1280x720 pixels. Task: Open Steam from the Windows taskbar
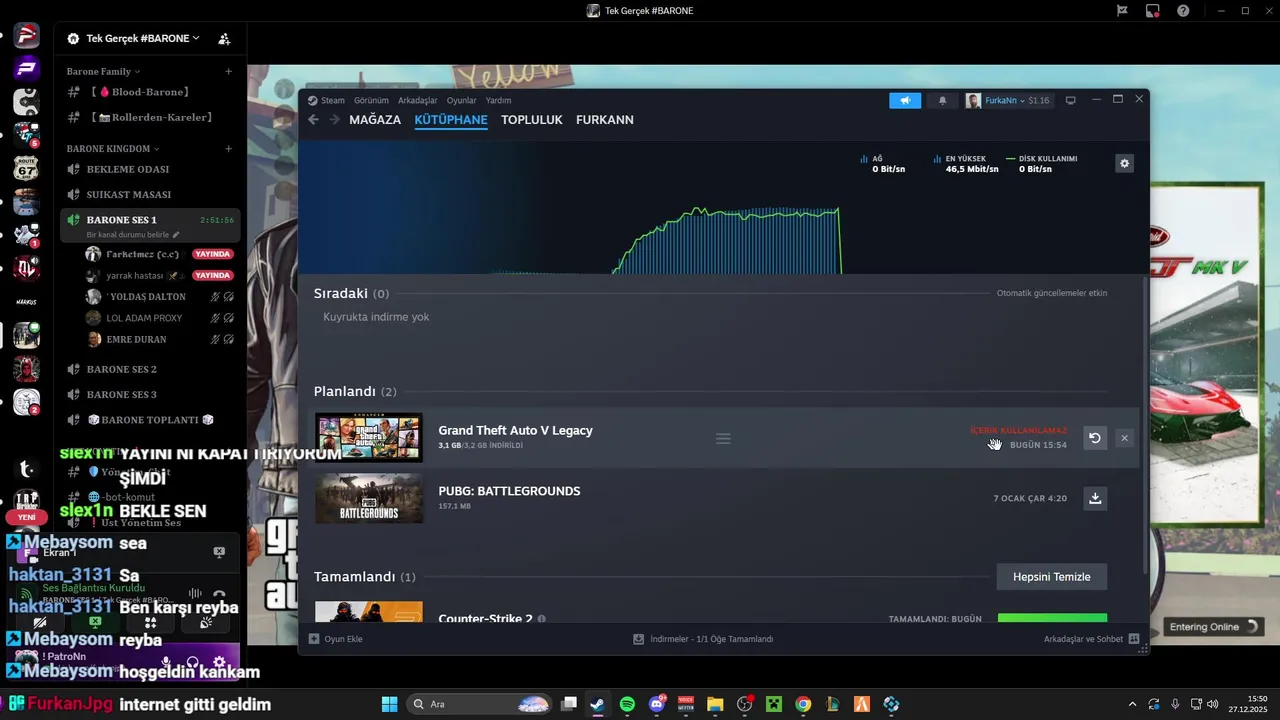coord(597,704)
